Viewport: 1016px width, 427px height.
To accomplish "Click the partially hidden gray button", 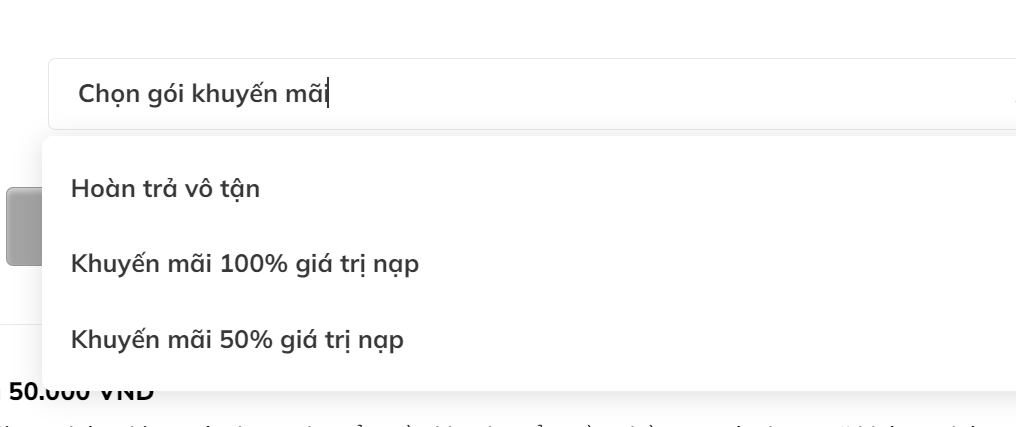I will coord(23,226).
